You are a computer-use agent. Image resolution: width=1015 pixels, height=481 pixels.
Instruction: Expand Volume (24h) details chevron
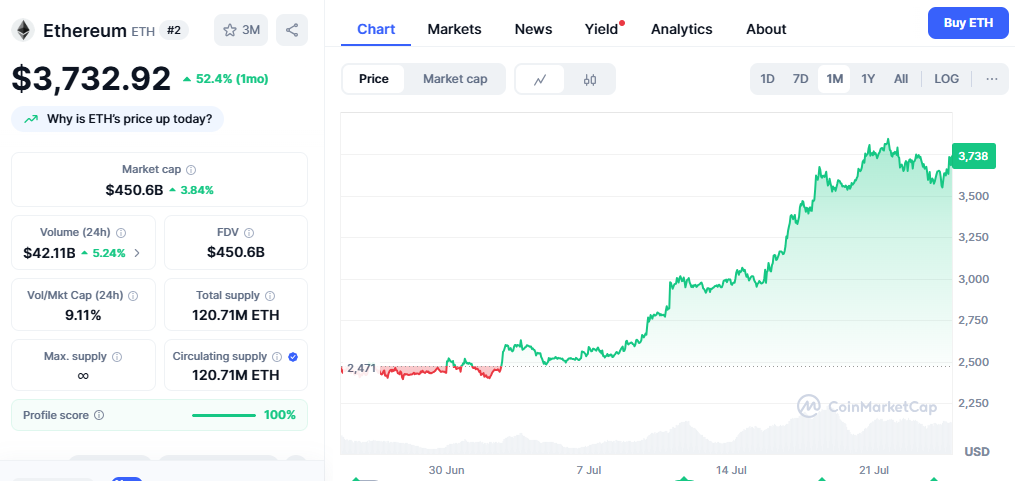[137, 253]
